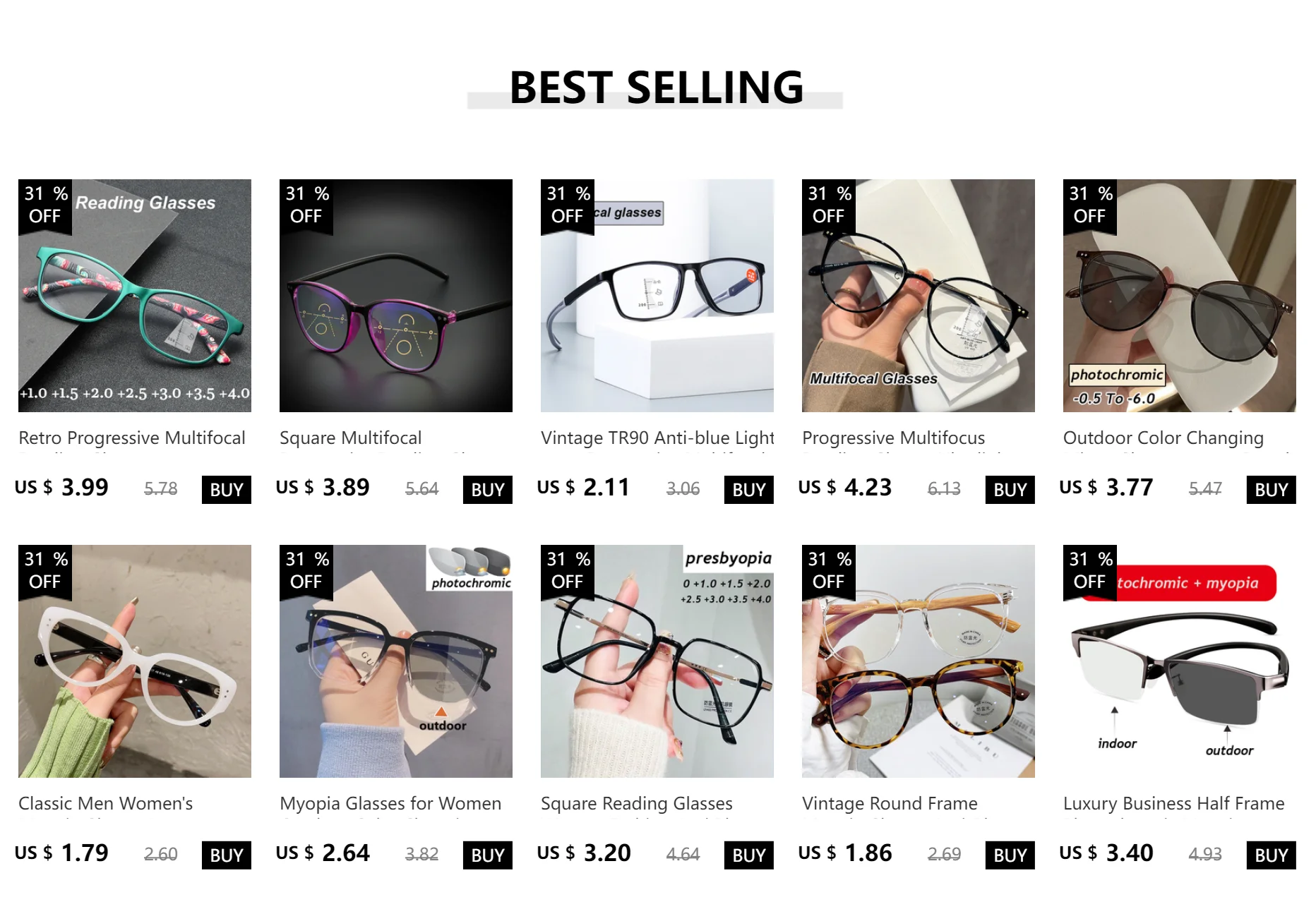Image resolution: width=1316 pixels, height=902 pixels.
Task: Open the green Retro Progressive reading glasses image
Action: [135, 296]
